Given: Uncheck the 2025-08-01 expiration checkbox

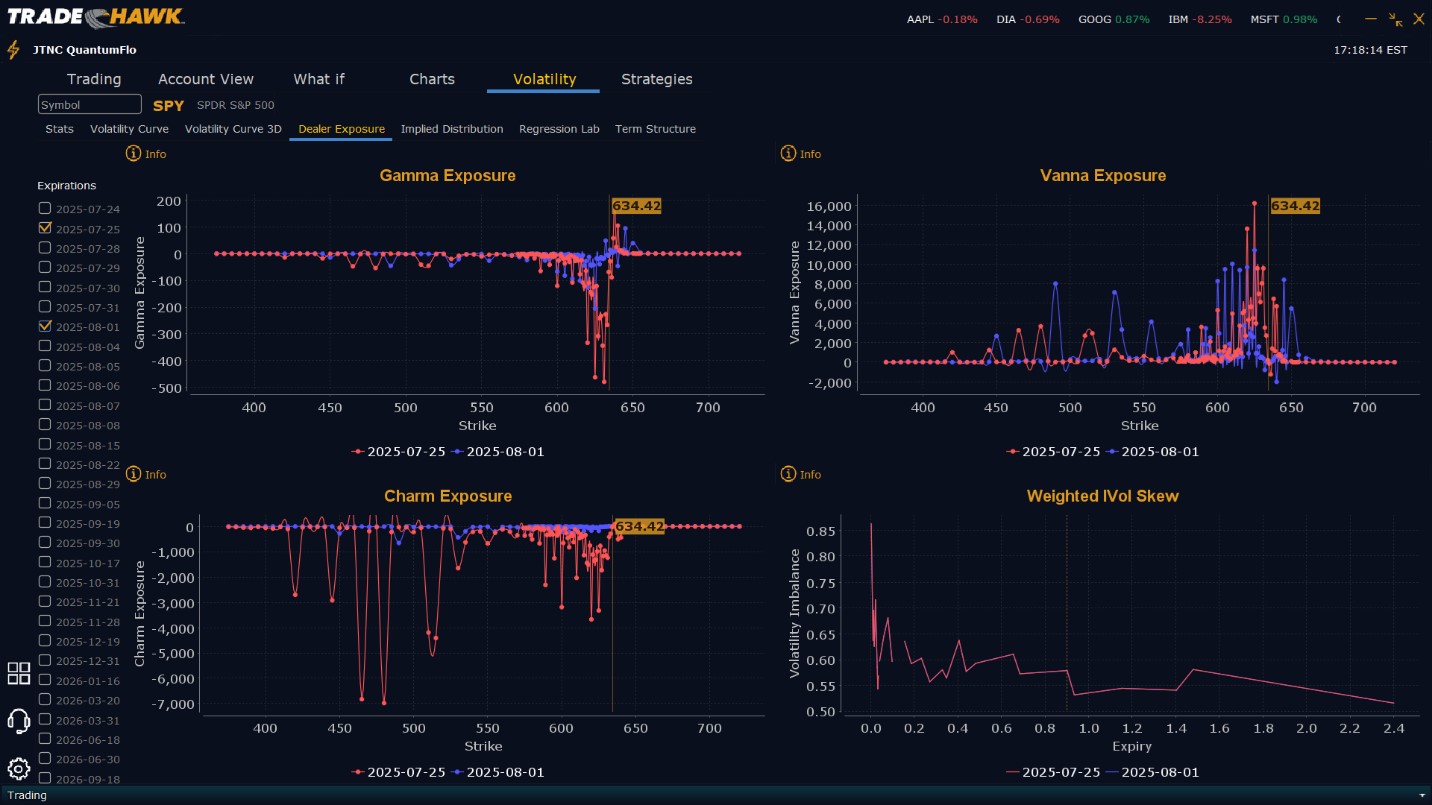Looking at the screenshot, I should (44, 326).
